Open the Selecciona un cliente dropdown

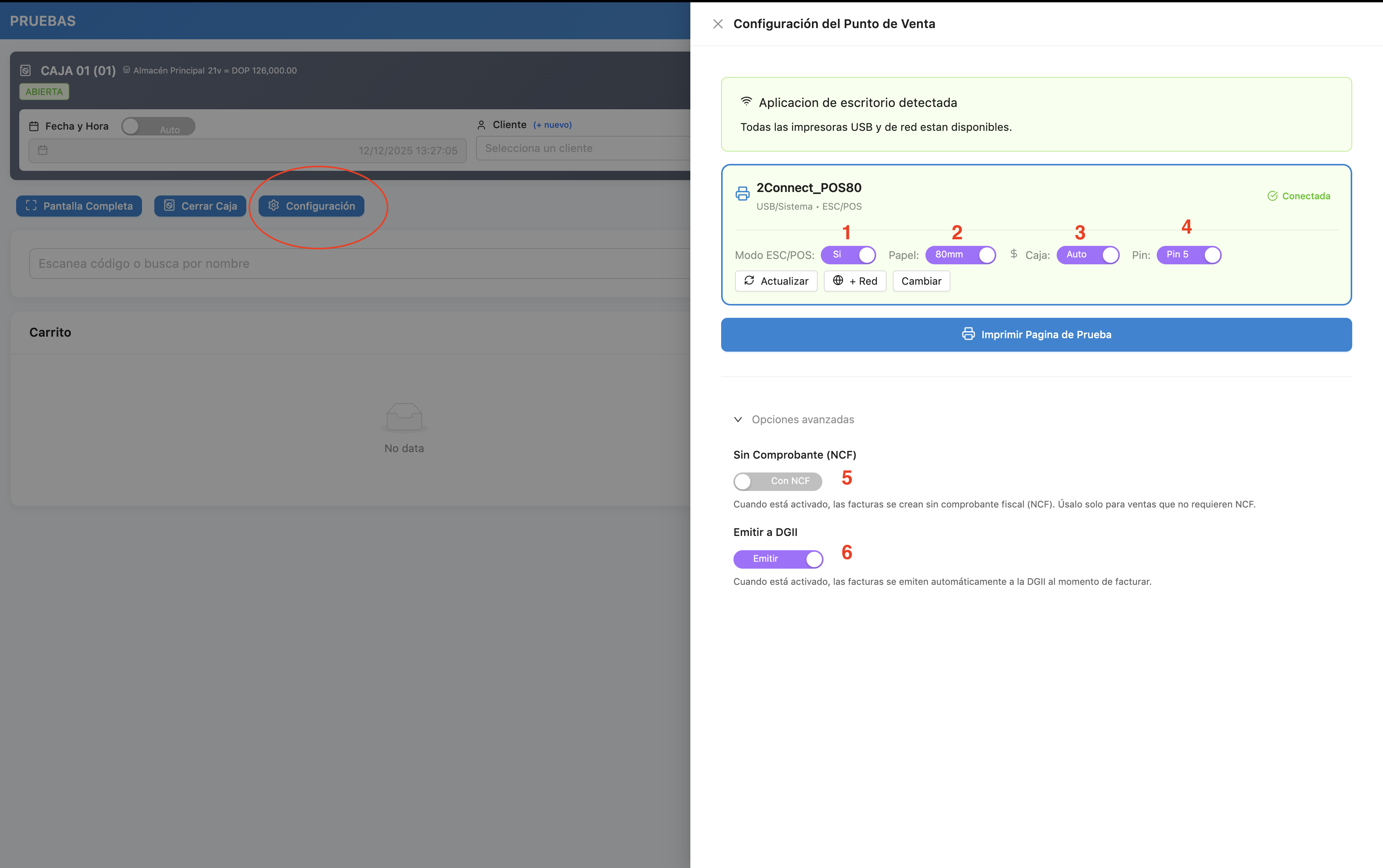pyautogui.click(x=583, y=149)
